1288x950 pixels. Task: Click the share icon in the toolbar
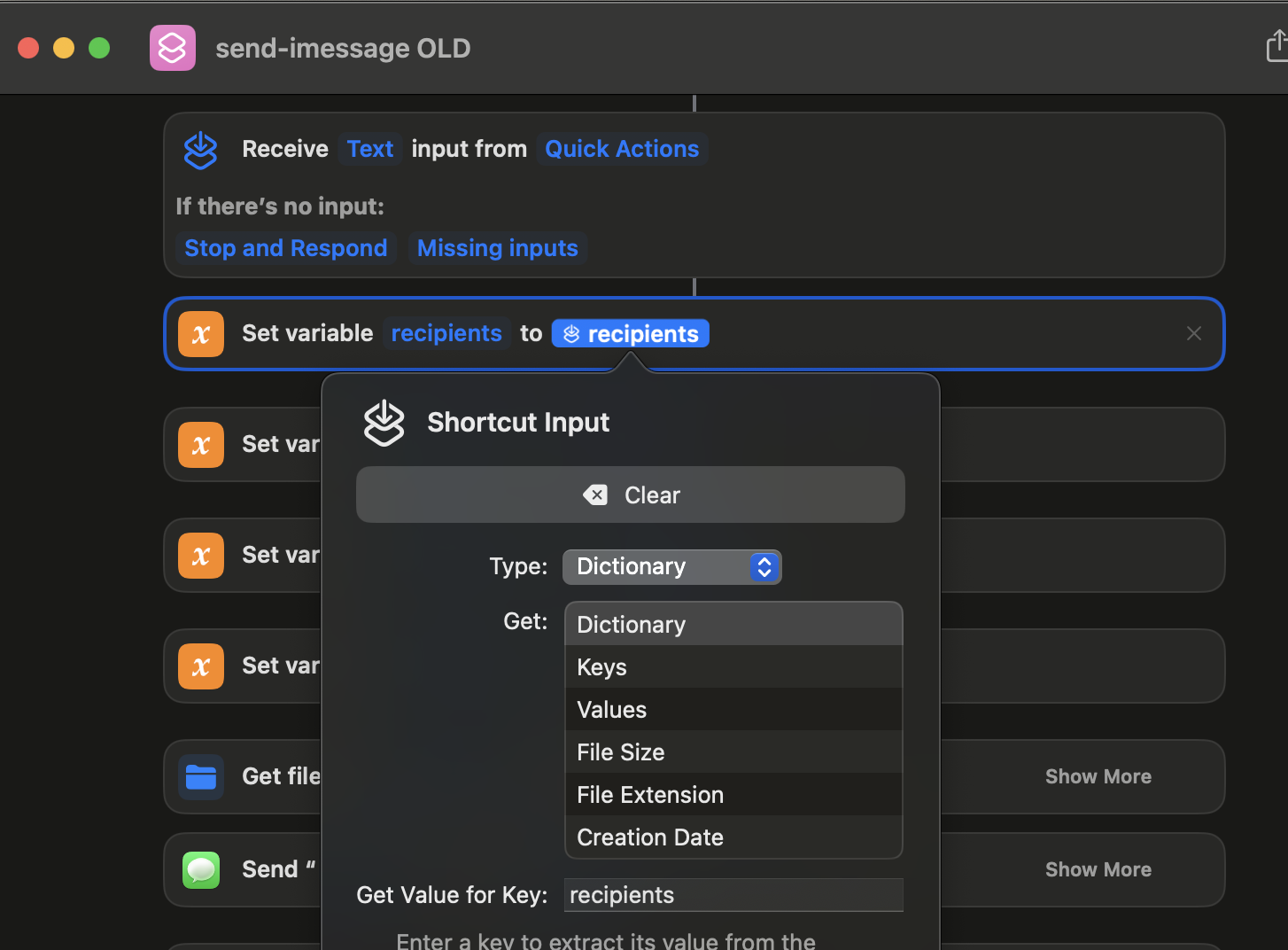tap(1276, 46)
